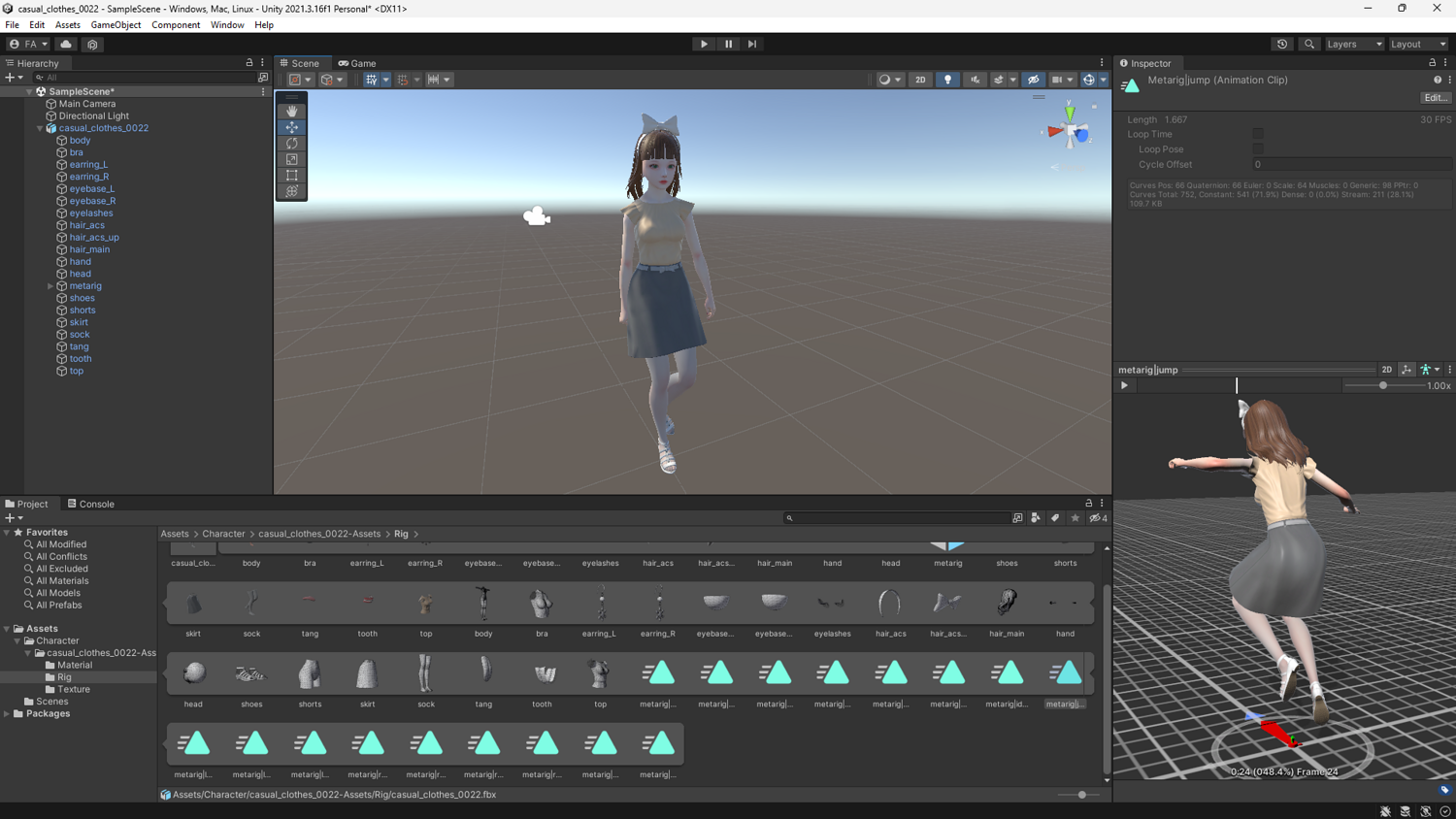Play the metarig|jump animation preview

pos(1125,385)
